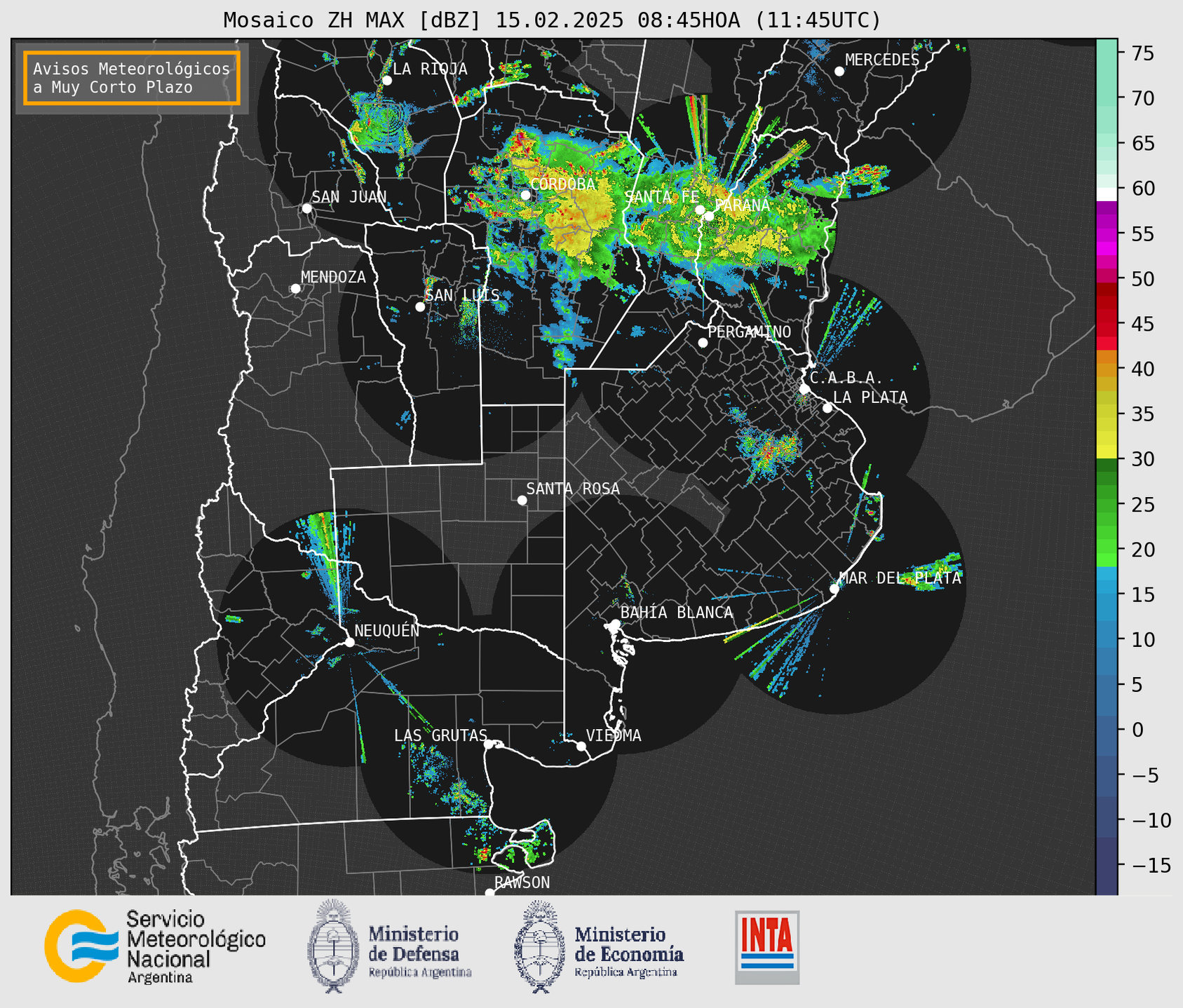Click the 55 dBZ magenta band on the scale
The height and width of the screenshot is (1008, 1183).
click(1107, 233)
